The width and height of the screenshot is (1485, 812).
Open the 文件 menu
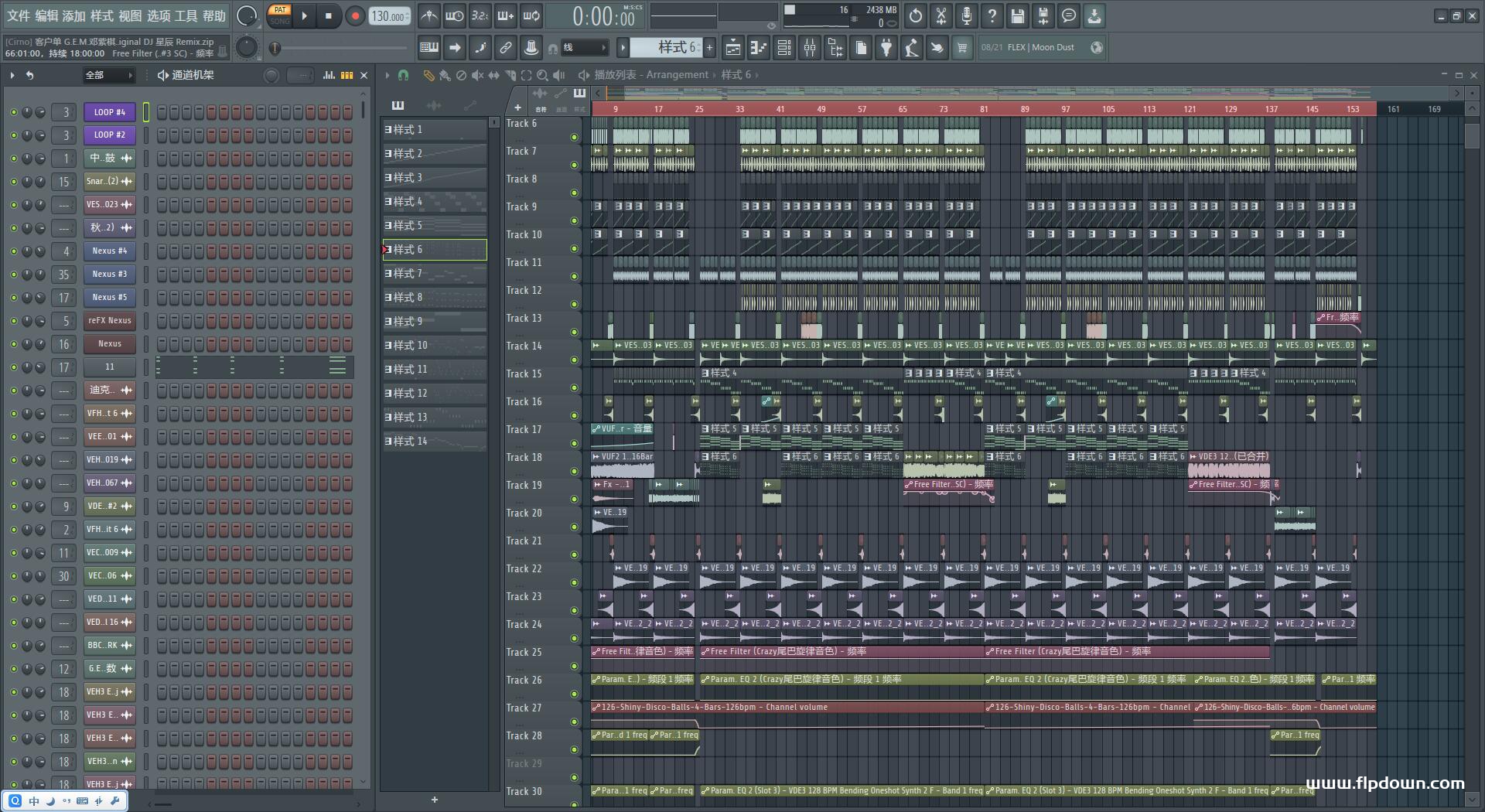19,15
